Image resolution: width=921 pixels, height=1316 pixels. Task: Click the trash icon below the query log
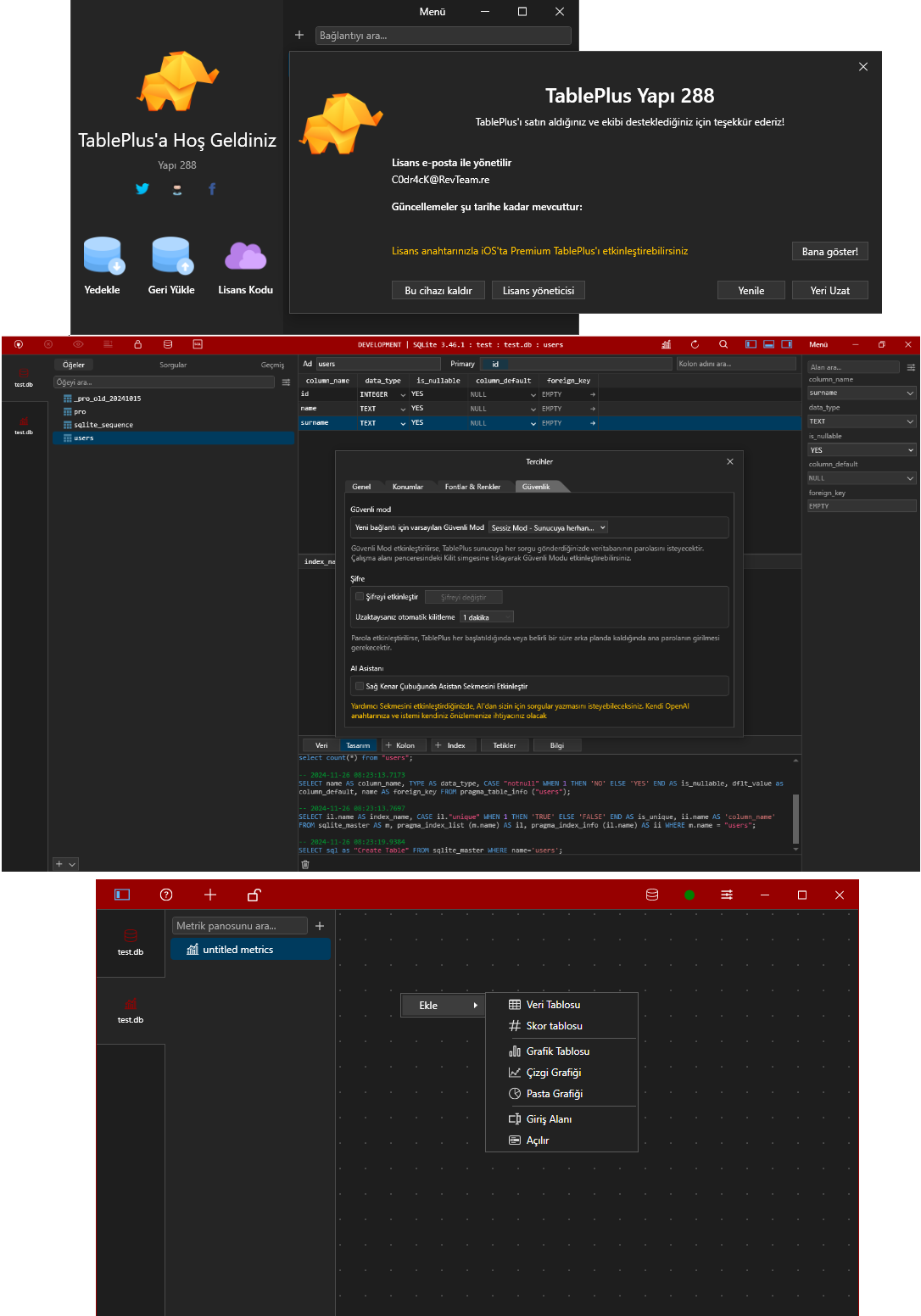coord(305,864)
